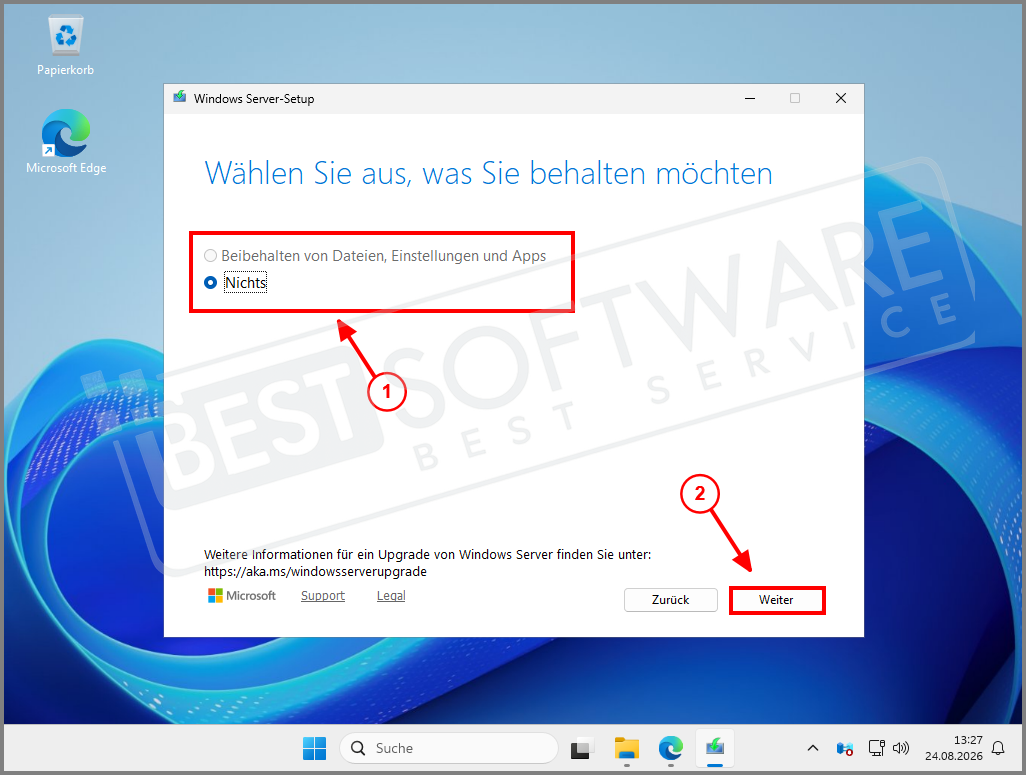
Task: Click the Zurück button
Action: point(671,600)
